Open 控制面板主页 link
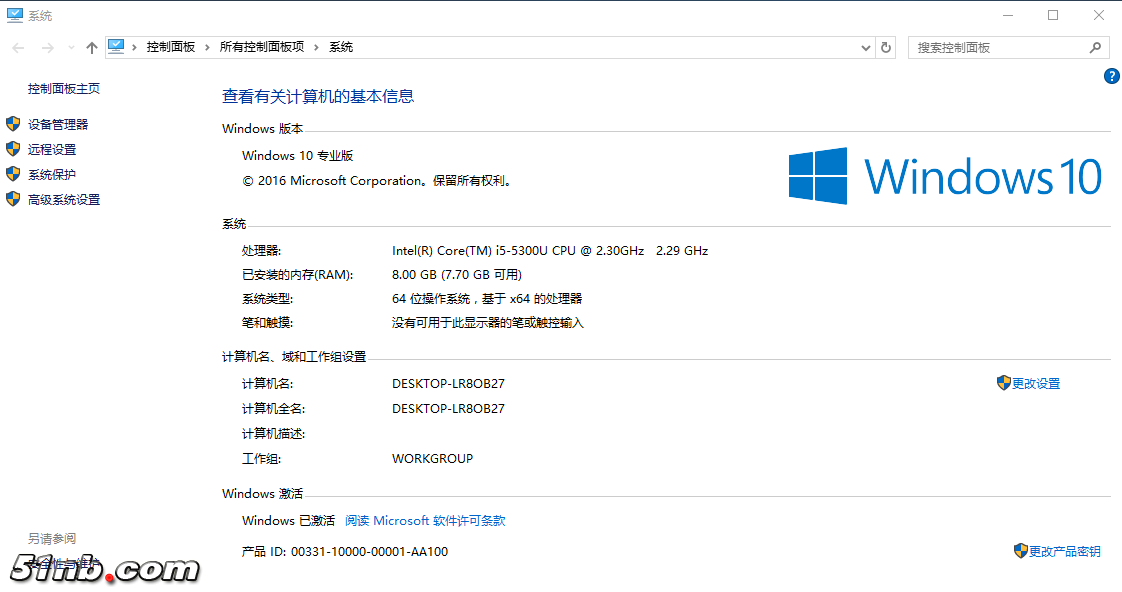The image size is (1122, 592). click(64, 89)
